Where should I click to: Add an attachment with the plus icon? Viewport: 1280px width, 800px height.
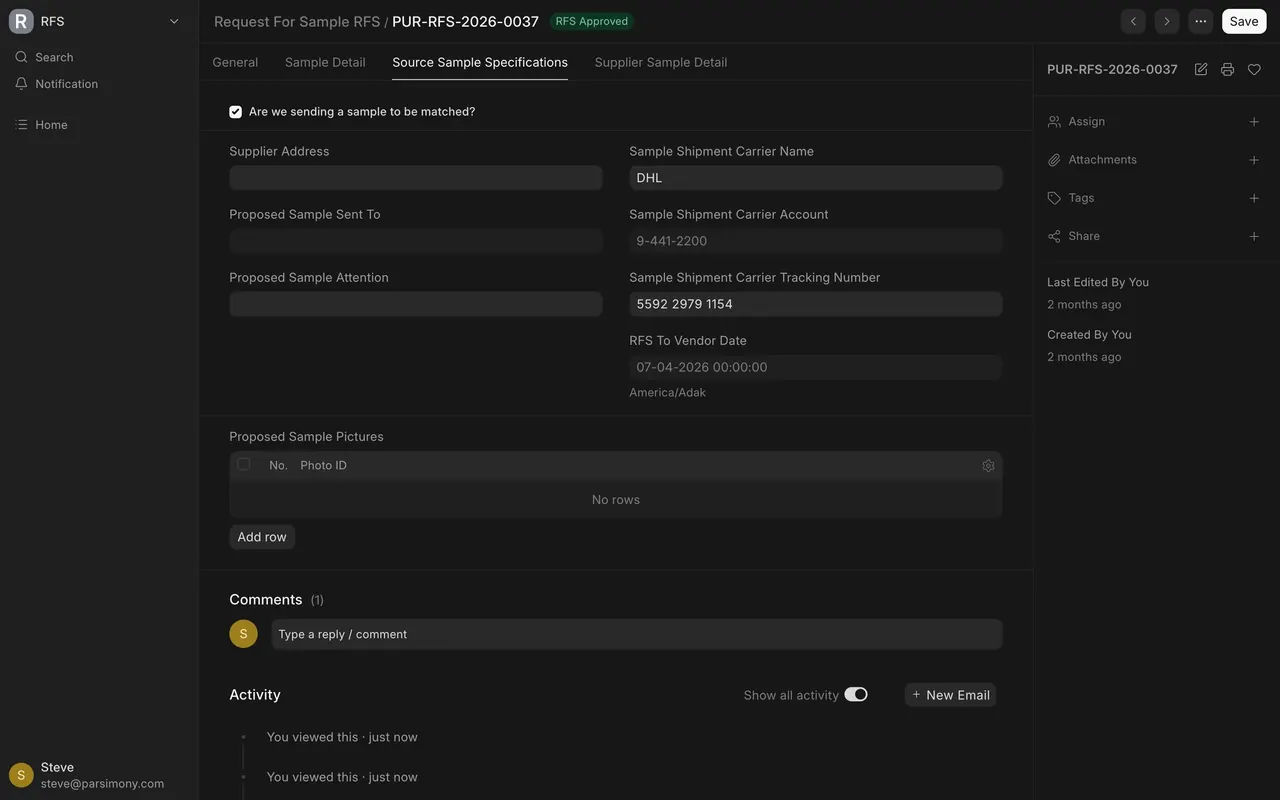[x=1254, y=160]
